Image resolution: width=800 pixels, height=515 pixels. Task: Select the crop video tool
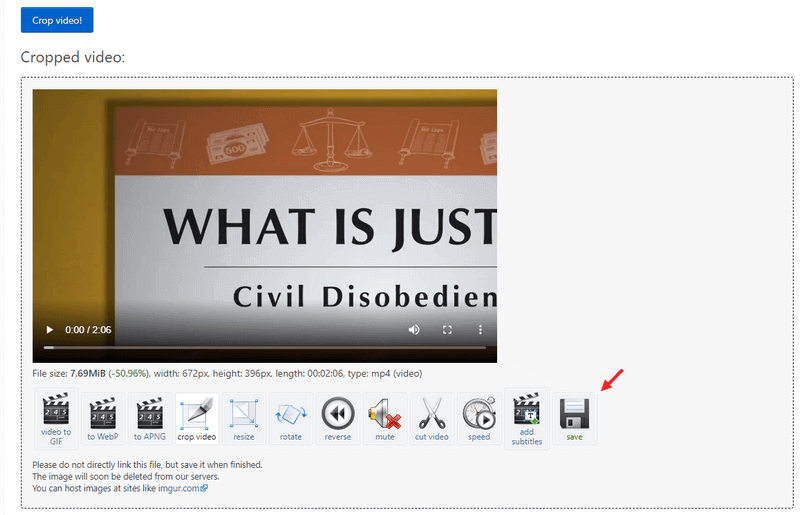(196, 419)
